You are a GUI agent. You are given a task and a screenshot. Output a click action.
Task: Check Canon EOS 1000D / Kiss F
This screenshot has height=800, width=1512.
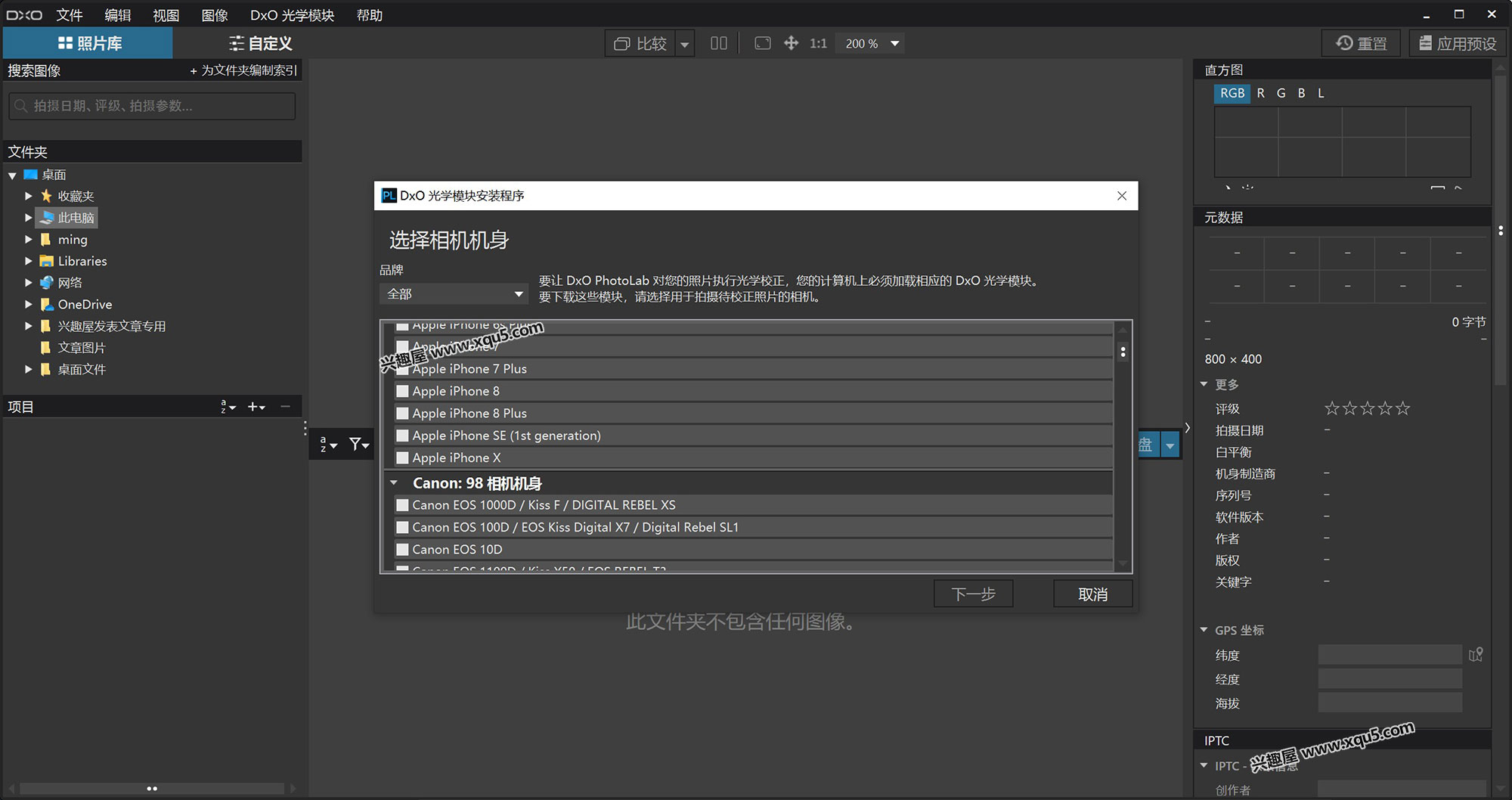click(x=403, y=505)
